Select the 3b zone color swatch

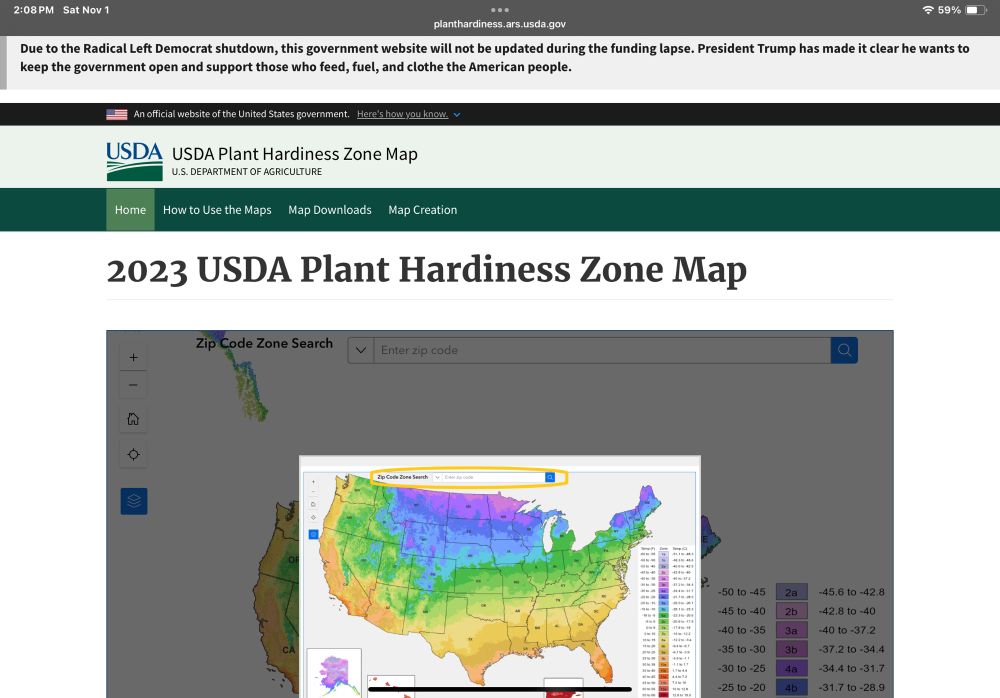tap(791, 650)
